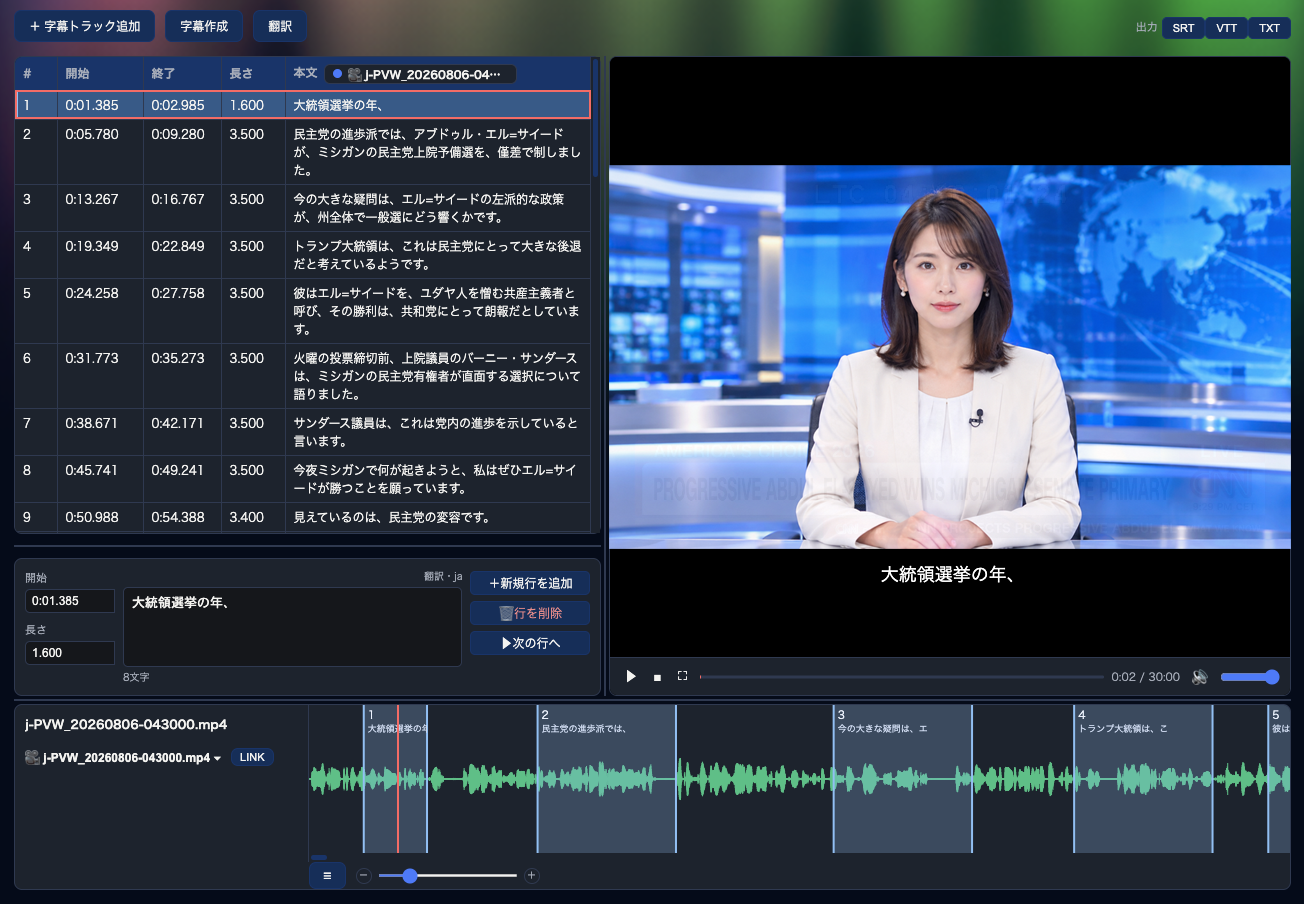The image size is (1304, 904).
Task: Go to next row with 次の行へ
Action: point(530,643)
